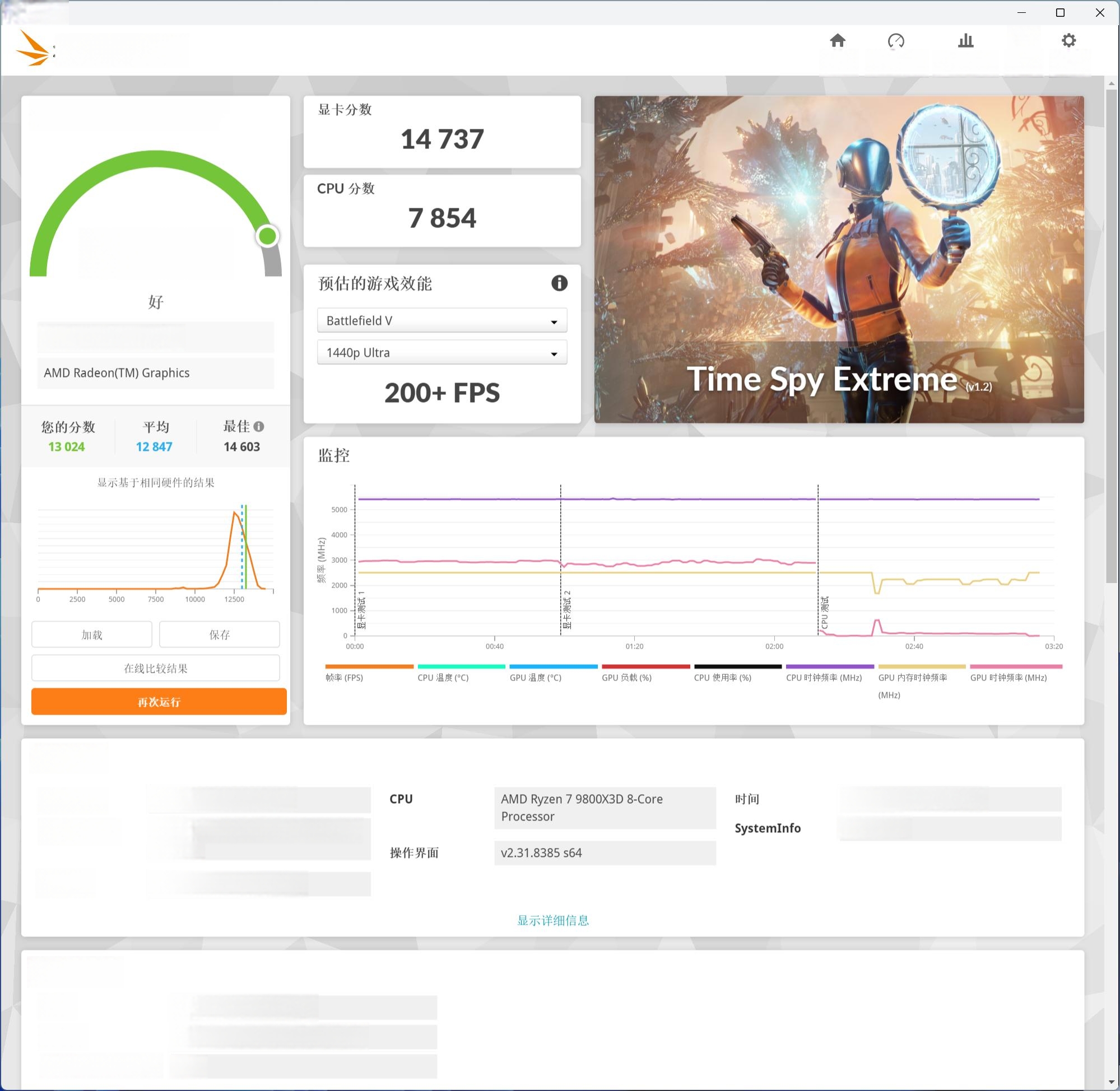This screenshot has width=1120, height=1091.
Task: Click the CPU 测试 timeline marker
Action: point(824,613)
